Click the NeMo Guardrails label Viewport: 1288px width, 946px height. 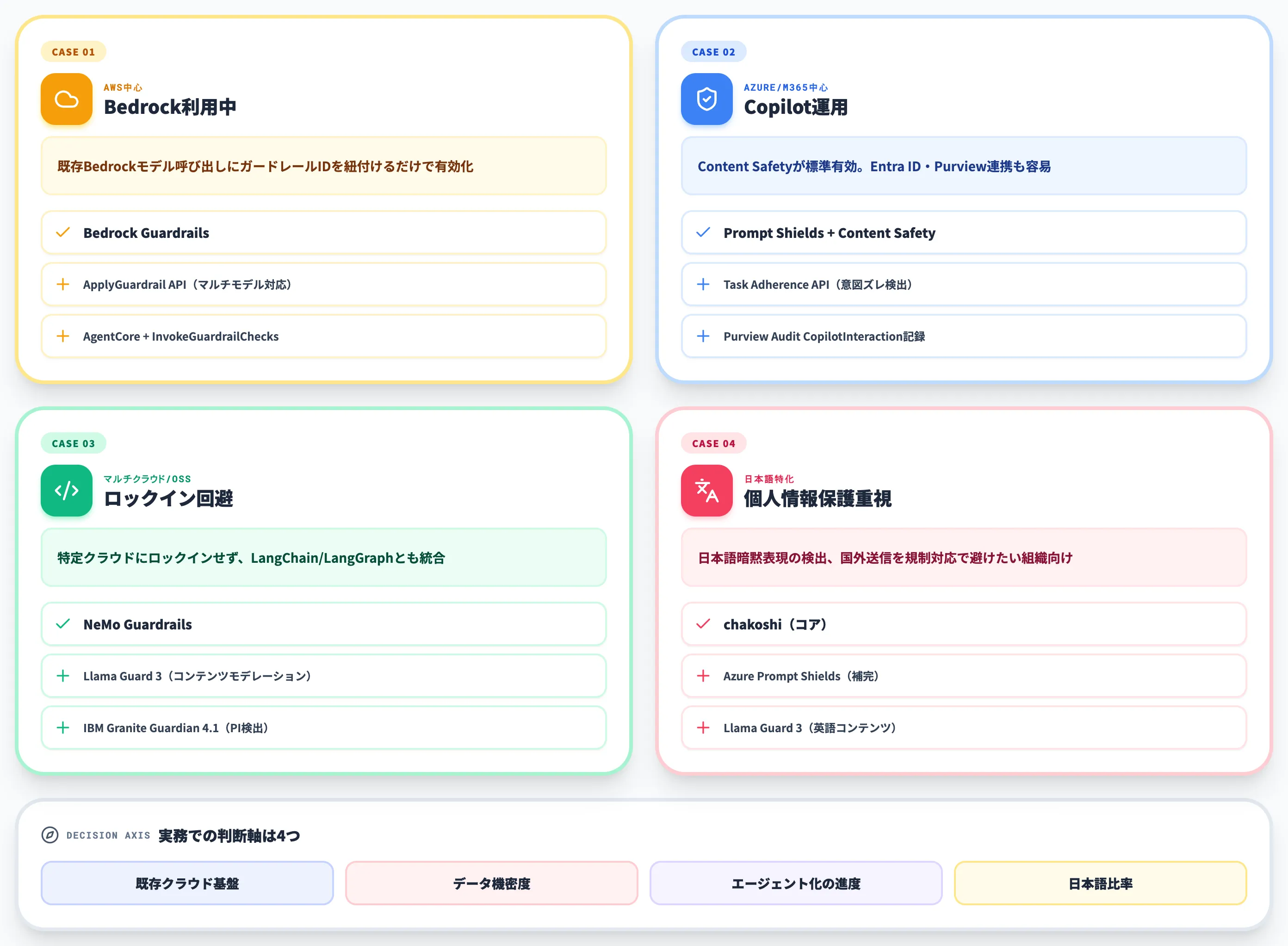click(x=137, y=625)
